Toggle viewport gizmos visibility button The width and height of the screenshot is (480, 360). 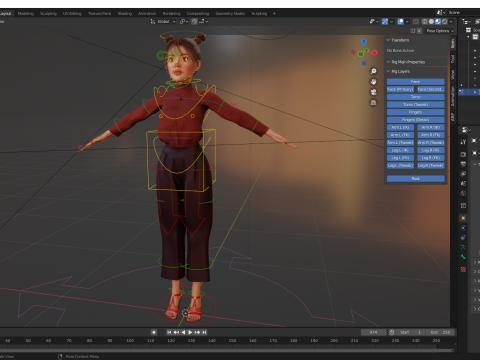(385, 22)
